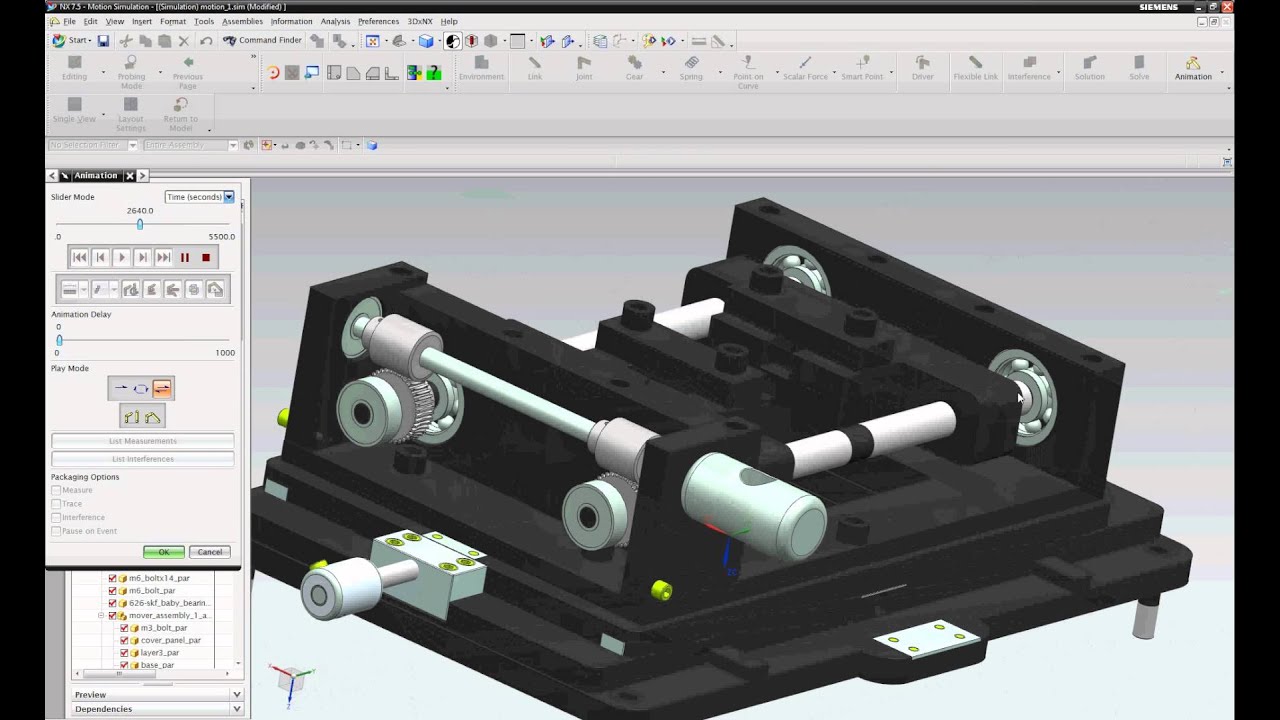The width and height of the screenshot is (1280, 720).
Task: Click the Animation Delay slider handle
Action: (x=59, y=340)
